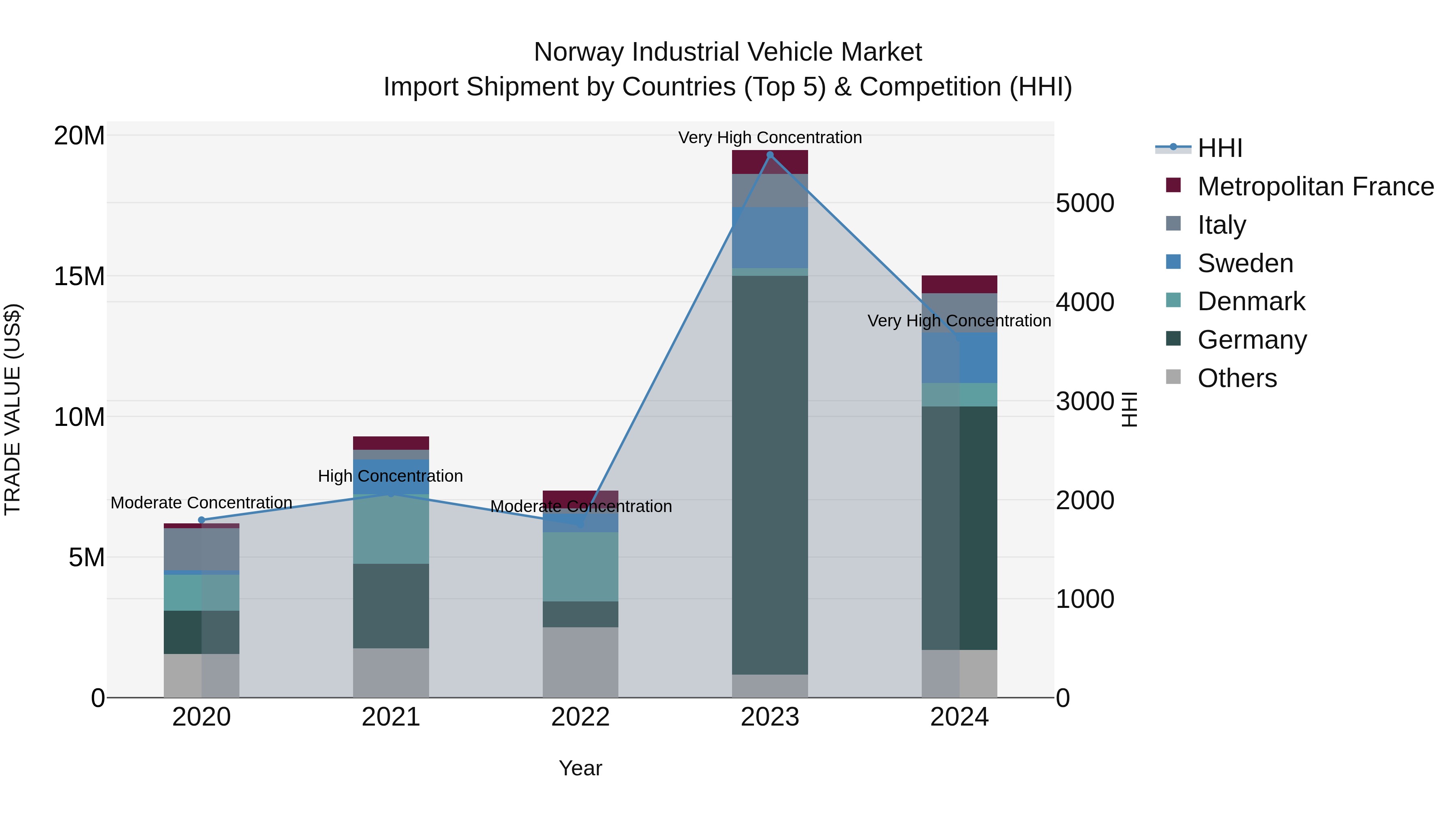The image size is (1456, 819).
Task: Click the Norway Industrial Vehicle Market title
Action: 728,52
